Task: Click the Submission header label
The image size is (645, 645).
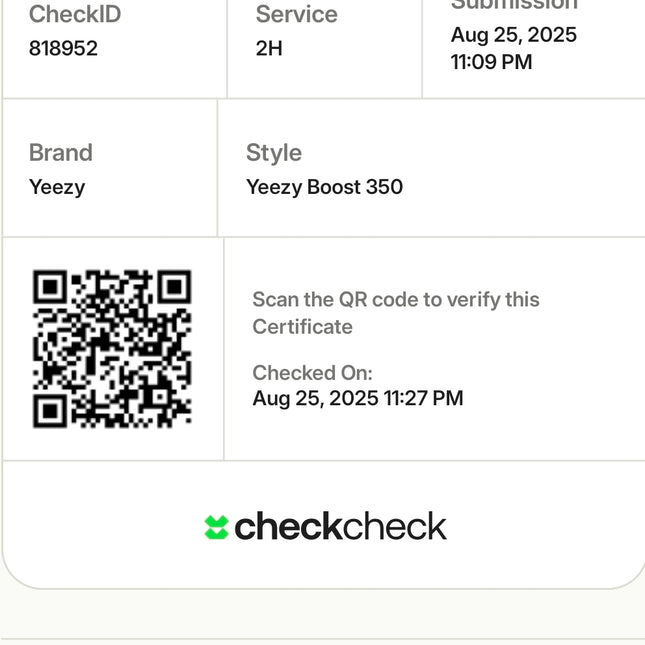Action: point(514,4)
